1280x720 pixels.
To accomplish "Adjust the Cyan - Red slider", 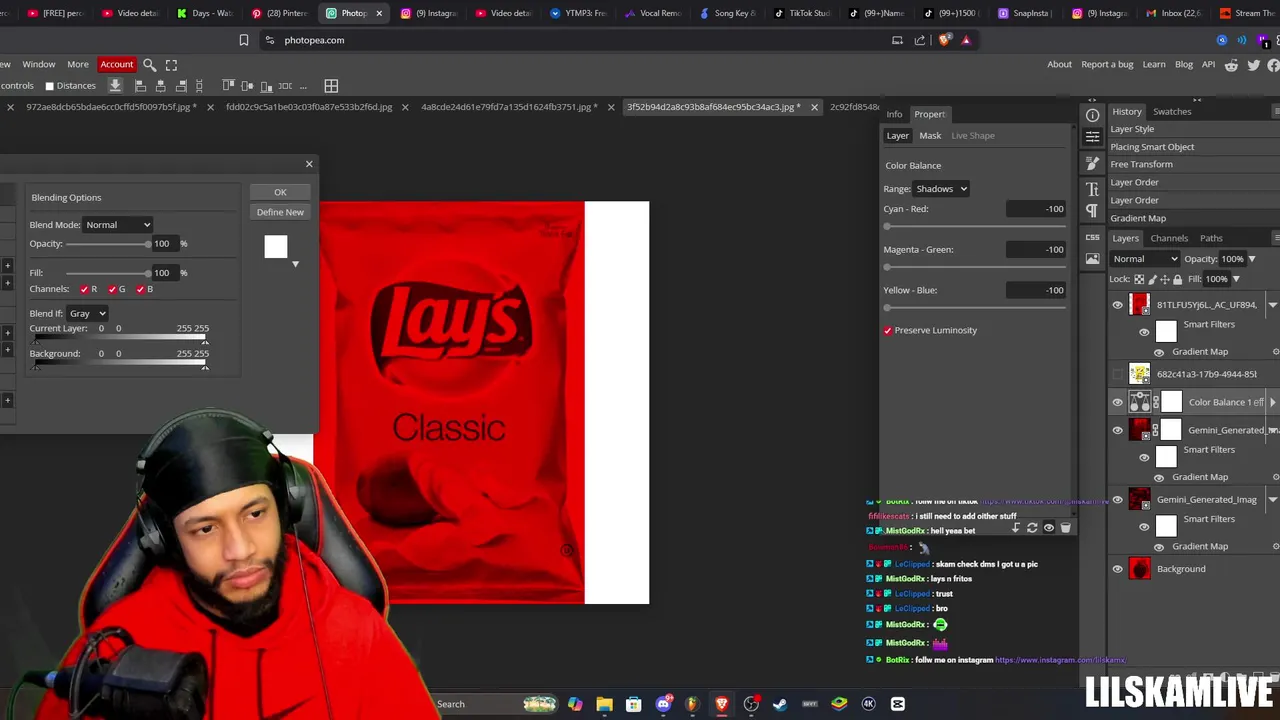I will (975, 227).
